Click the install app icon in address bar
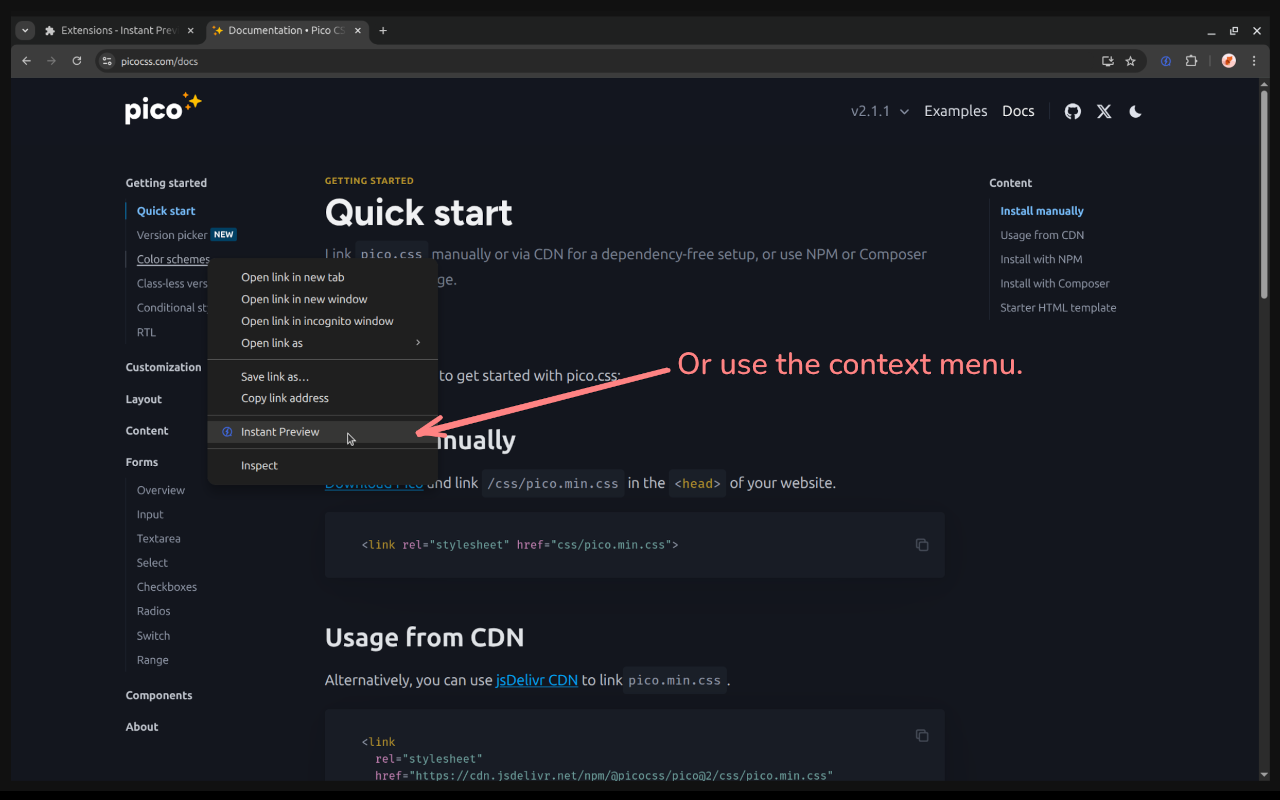The image size is (1280, 800). [1107, 61]
